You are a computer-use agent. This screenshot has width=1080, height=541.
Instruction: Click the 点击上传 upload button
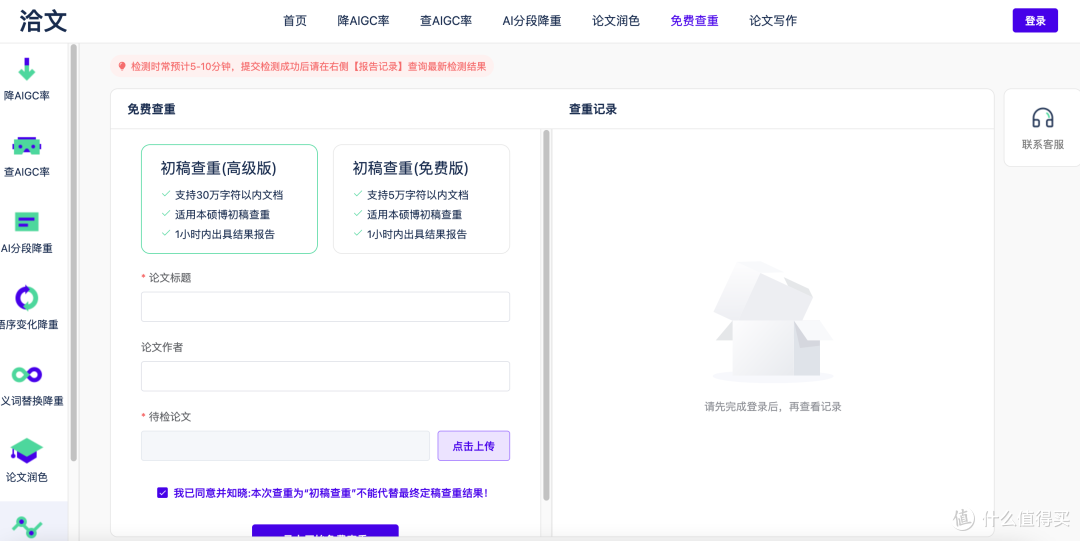tap(474, 446)
